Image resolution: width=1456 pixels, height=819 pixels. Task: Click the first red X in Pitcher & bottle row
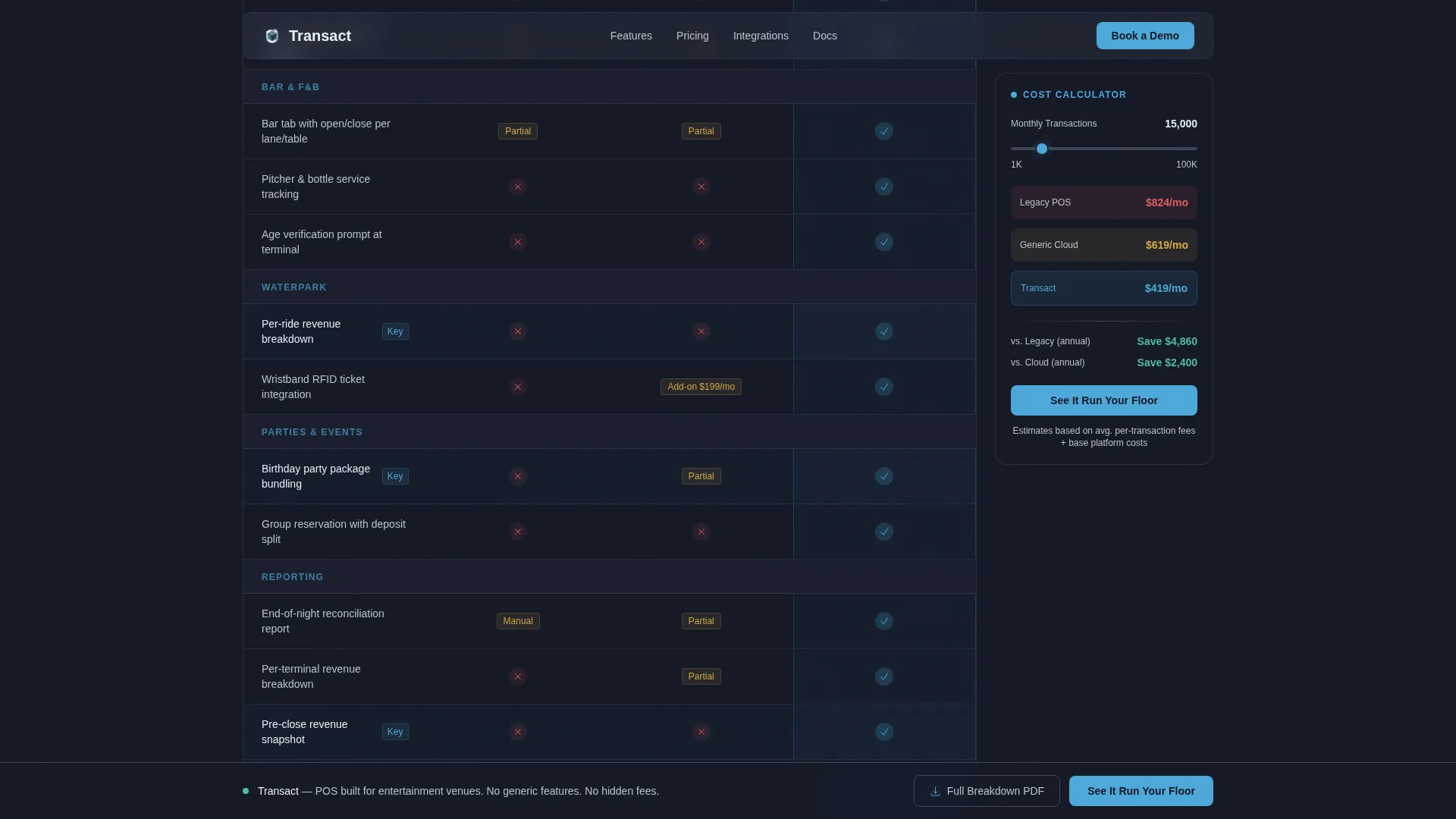tap(518, 187)
